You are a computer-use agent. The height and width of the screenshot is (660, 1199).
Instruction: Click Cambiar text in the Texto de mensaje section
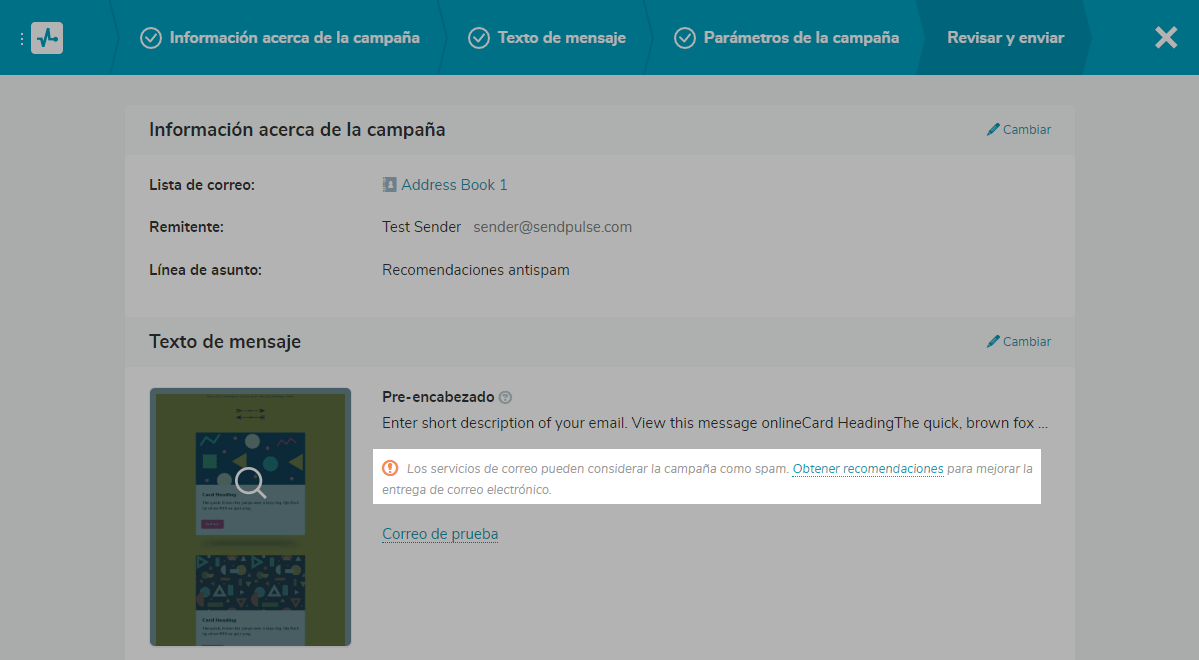(1027, 342)
